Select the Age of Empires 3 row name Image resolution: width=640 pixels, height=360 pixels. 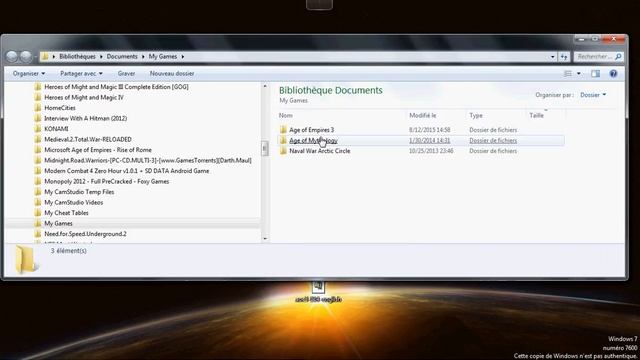pyautogui.click(x=311, y=130)
